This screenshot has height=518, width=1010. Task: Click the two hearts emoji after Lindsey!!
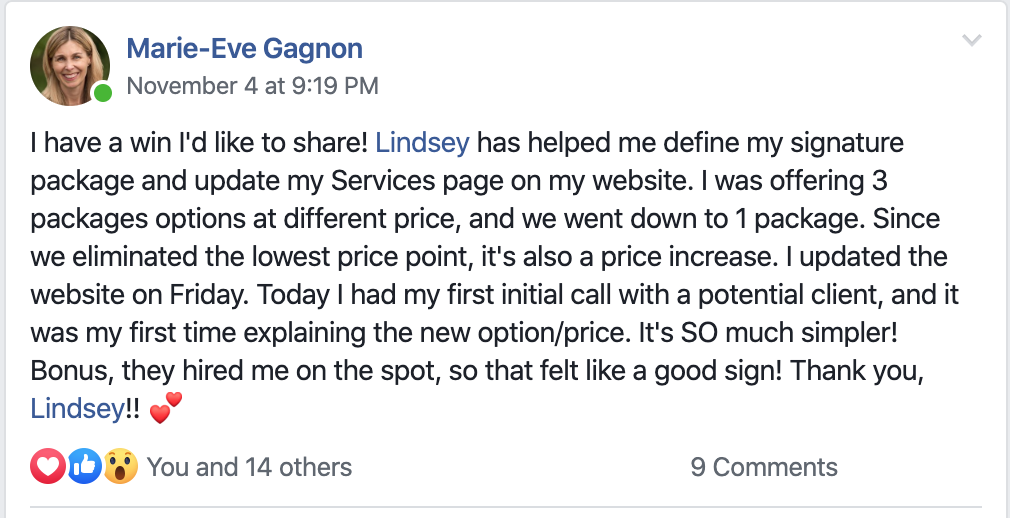coord(166,408)
